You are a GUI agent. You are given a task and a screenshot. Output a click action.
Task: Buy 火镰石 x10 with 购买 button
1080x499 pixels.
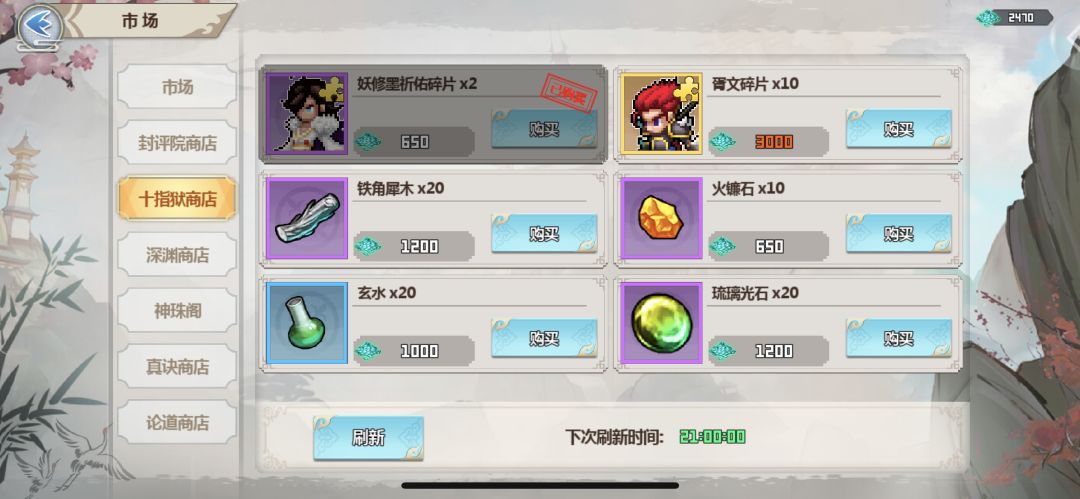click(899, 234)
